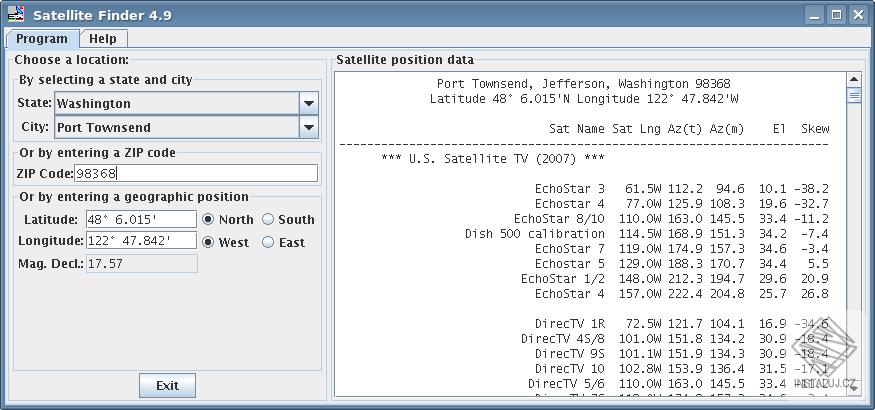Click the Satellite Finder app icon in title bar
The height and width of the screenshot is (410, 875).
pyautogui.click(x=16, y=14)
